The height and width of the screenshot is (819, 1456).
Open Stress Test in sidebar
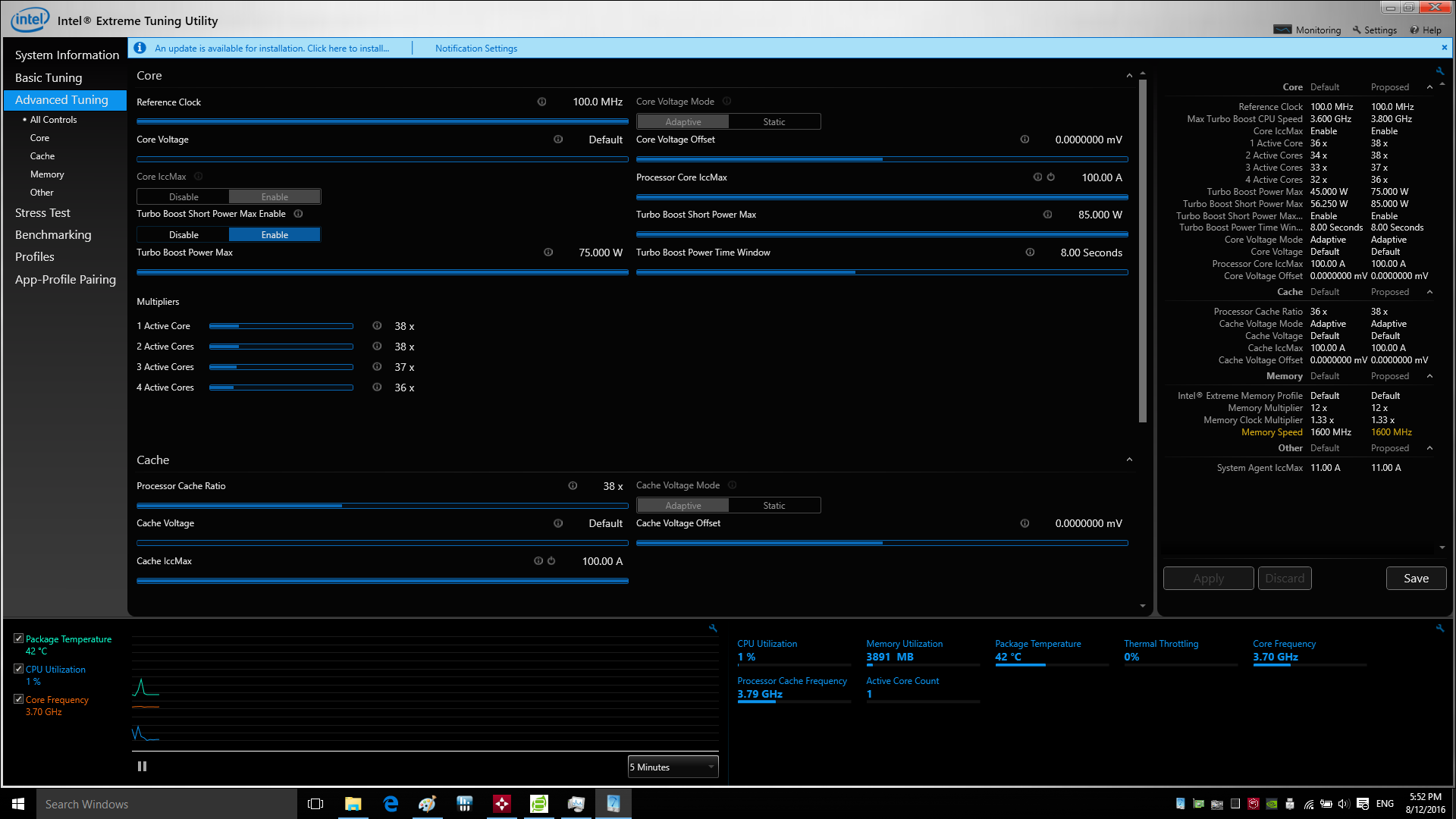(x=42, y=213)
